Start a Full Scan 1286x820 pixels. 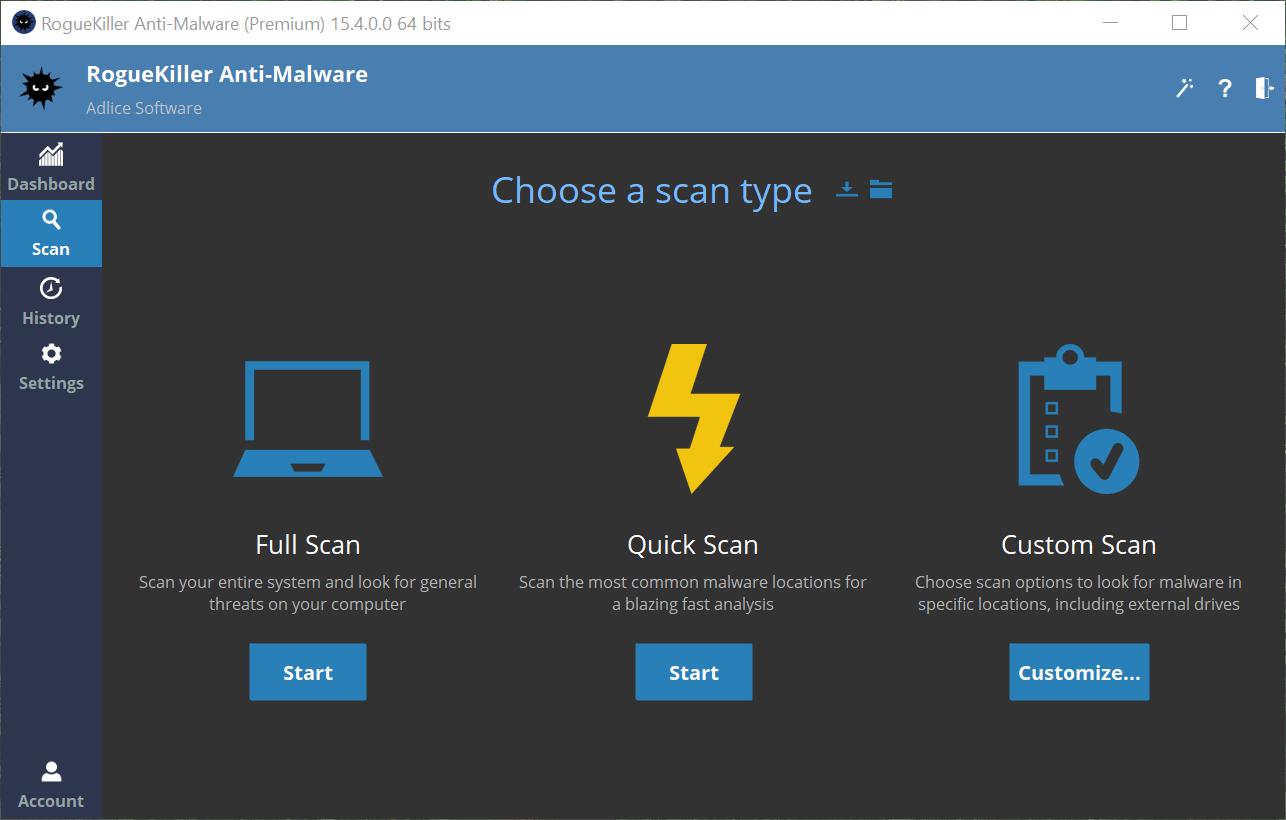click(x=307, y=671)
